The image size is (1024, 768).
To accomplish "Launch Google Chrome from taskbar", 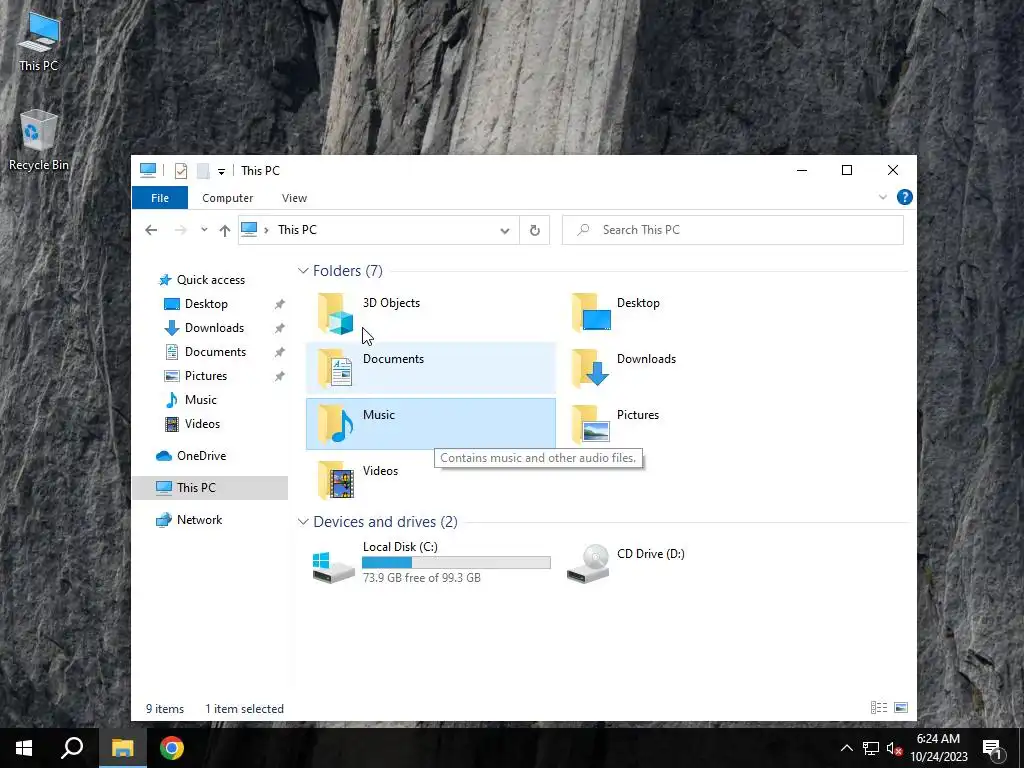I will pyautogui.click(x=172, y=748).
